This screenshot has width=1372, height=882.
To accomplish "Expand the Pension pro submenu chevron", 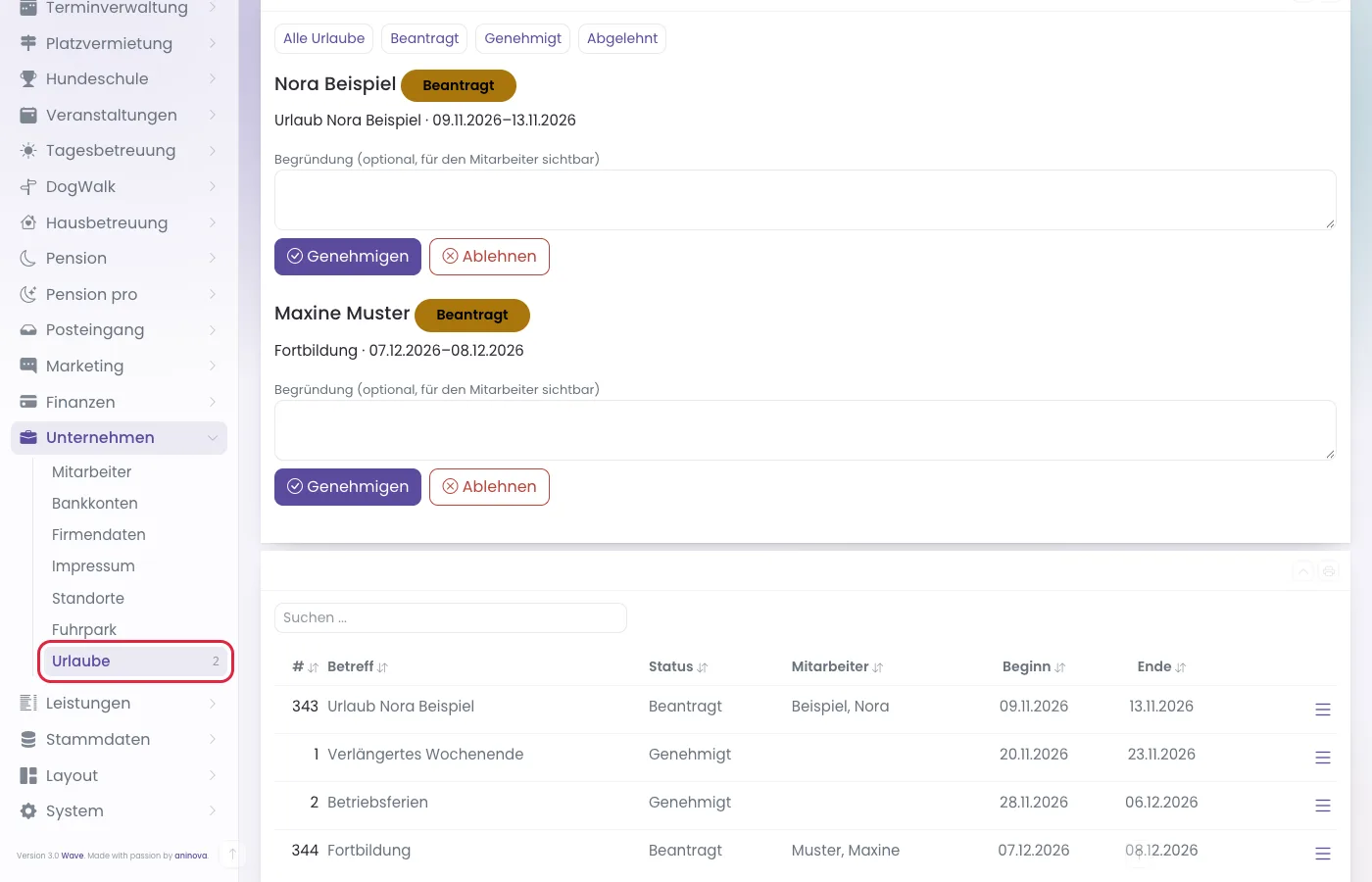I will tap(213, 294).
